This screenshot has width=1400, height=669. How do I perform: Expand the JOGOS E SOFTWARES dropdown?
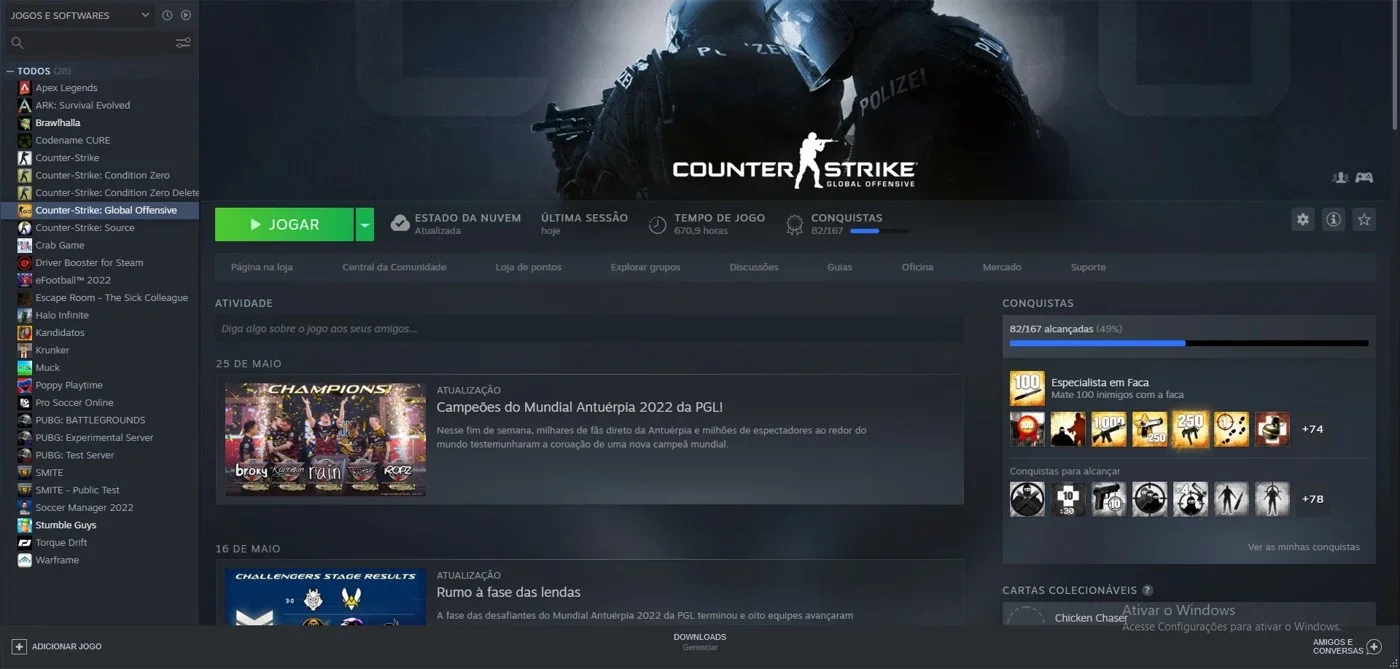pos(80,15)
